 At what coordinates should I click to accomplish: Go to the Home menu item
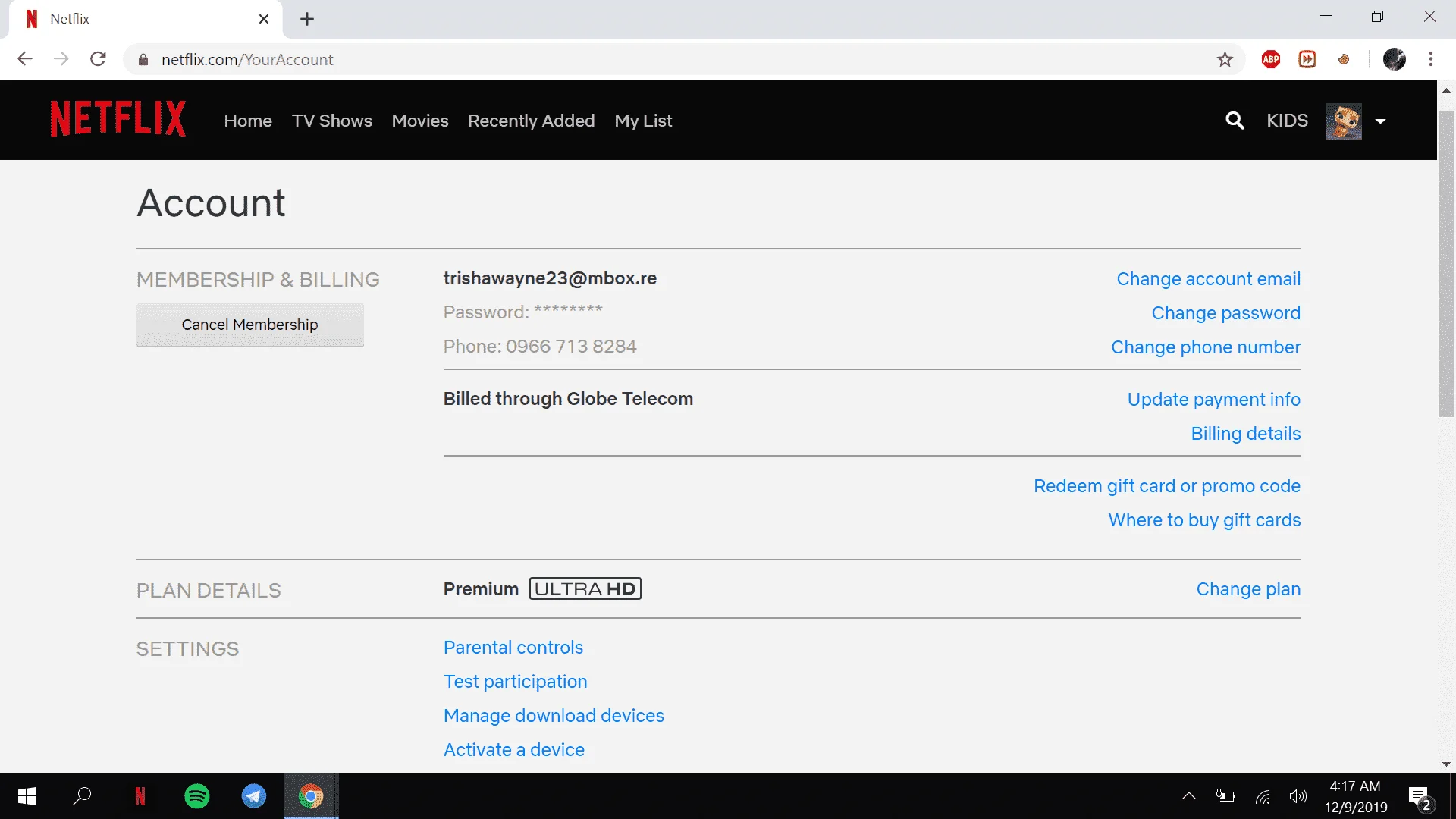pos(248,121)
